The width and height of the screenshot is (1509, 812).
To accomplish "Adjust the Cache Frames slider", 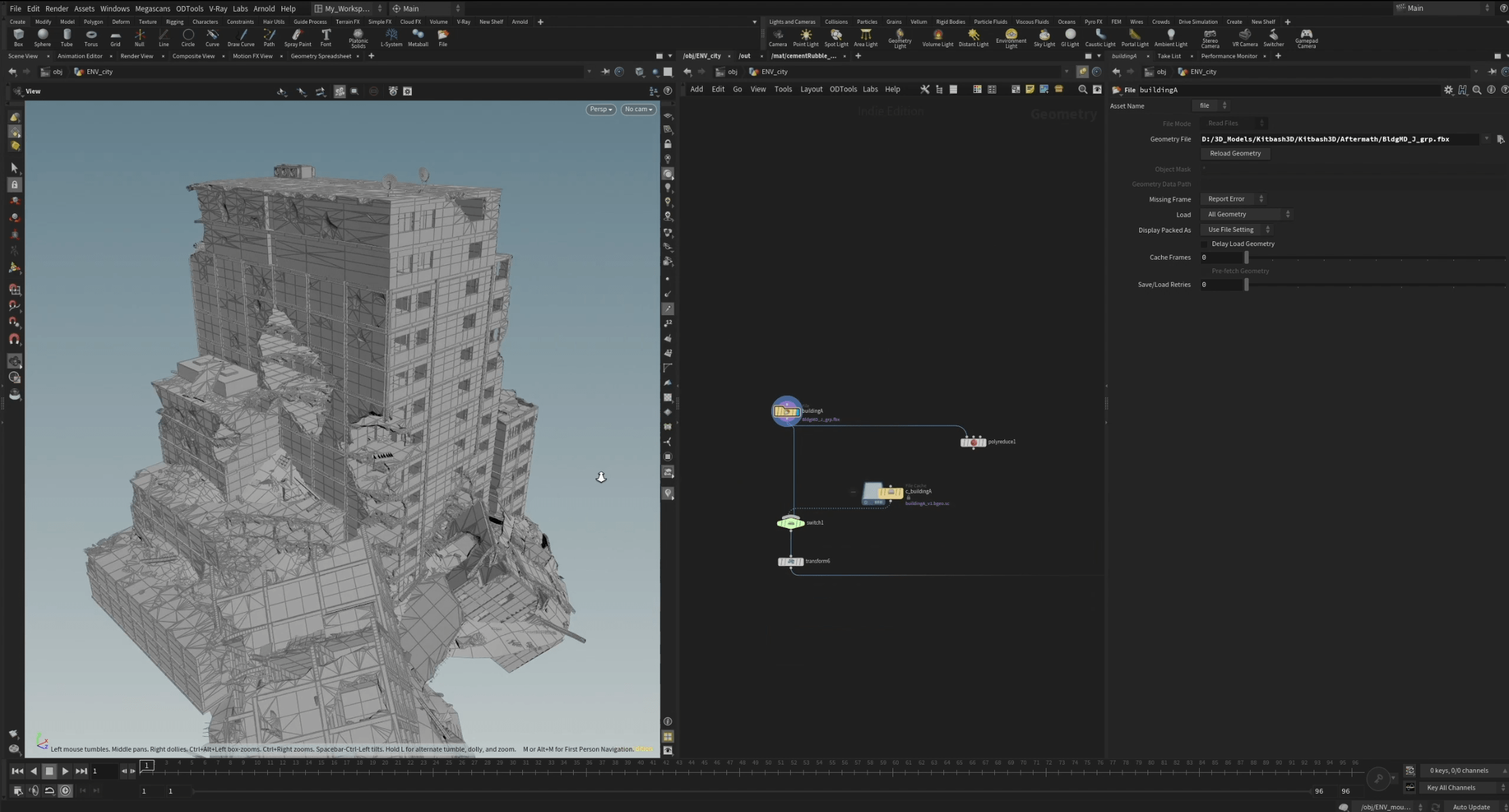I will [x=1246, y=258].
